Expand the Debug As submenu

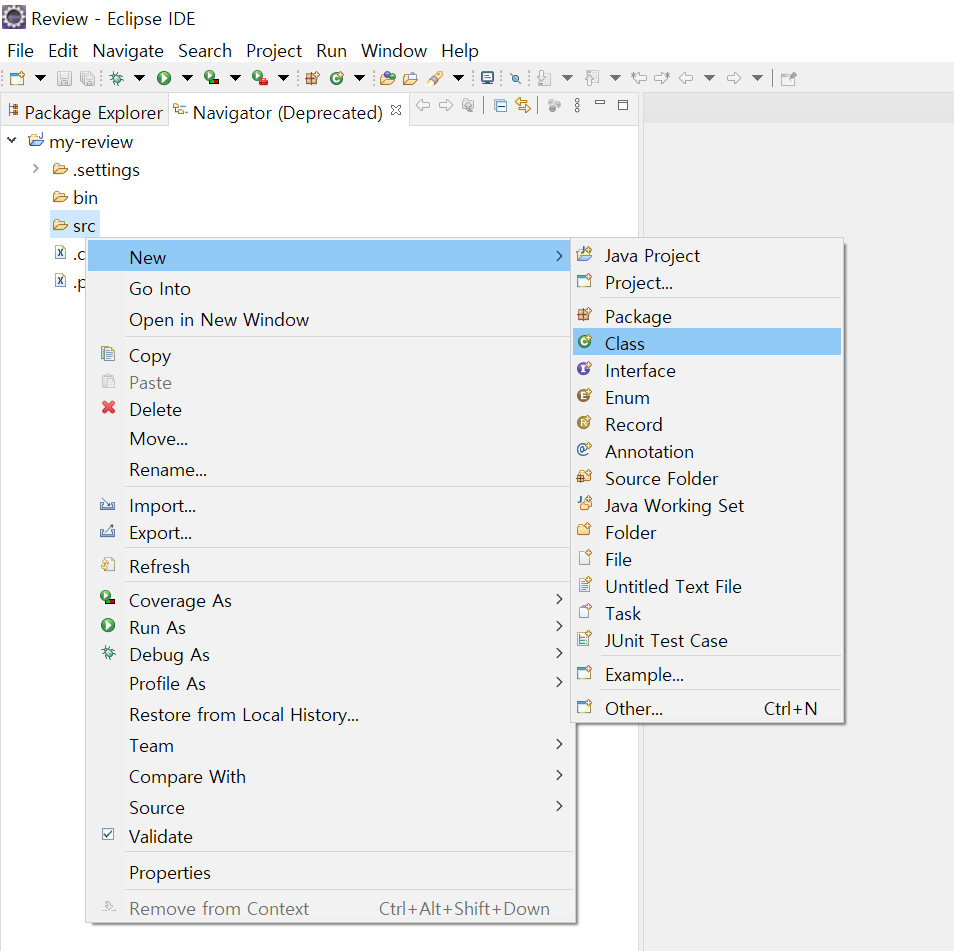pos(329,655)
